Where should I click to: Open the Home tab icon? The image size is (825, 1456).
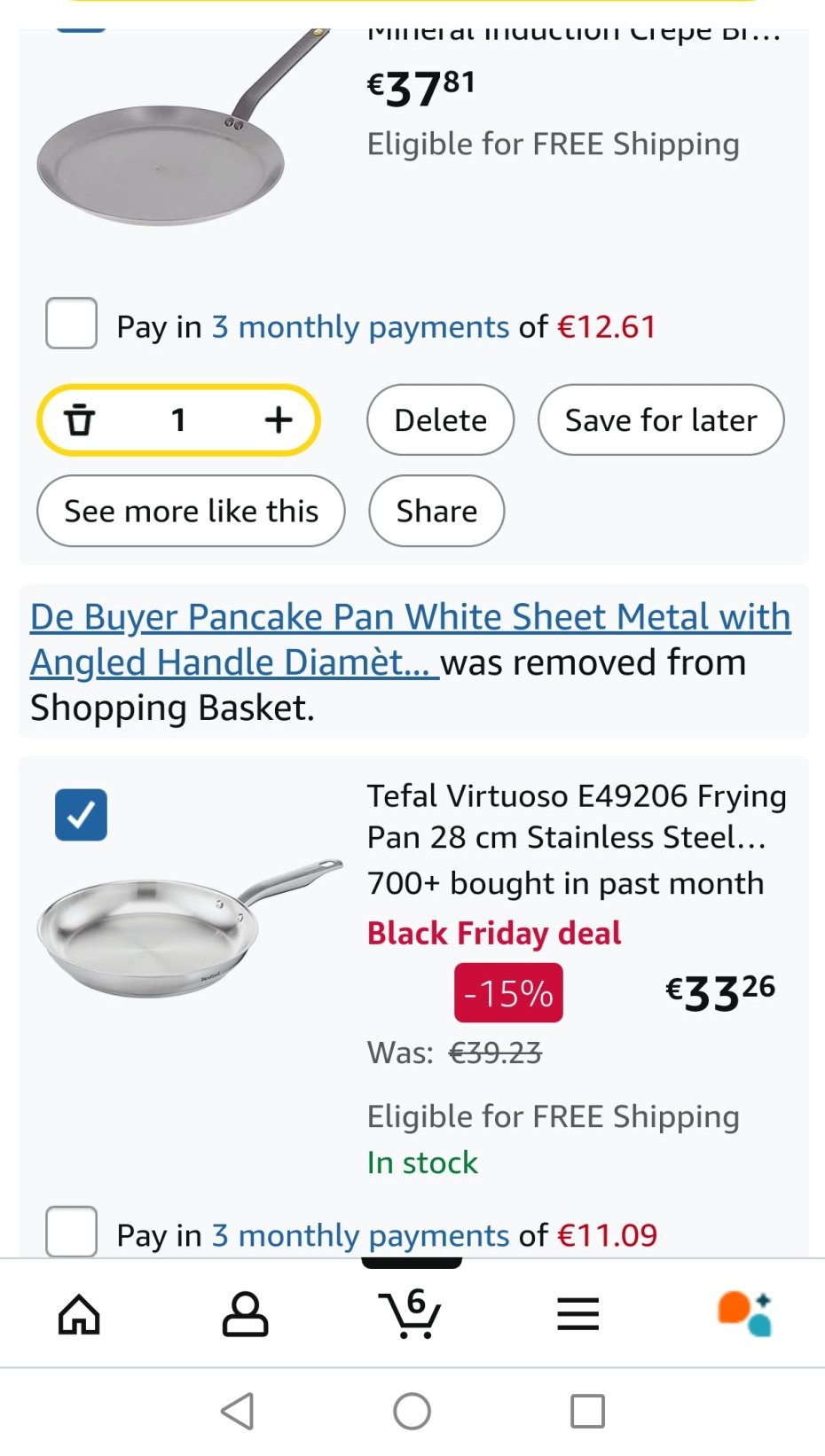[79, 1313]
